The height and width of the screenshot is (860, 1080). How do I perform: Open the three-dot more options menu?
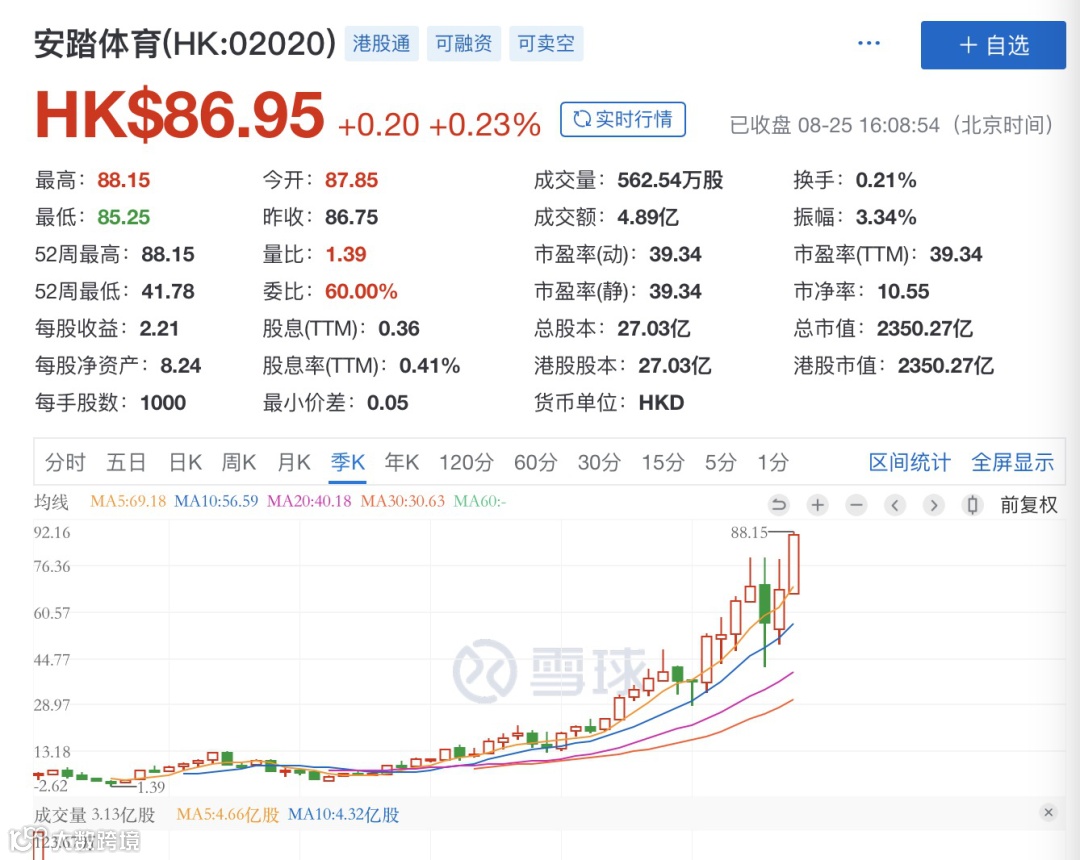[869, 43]
